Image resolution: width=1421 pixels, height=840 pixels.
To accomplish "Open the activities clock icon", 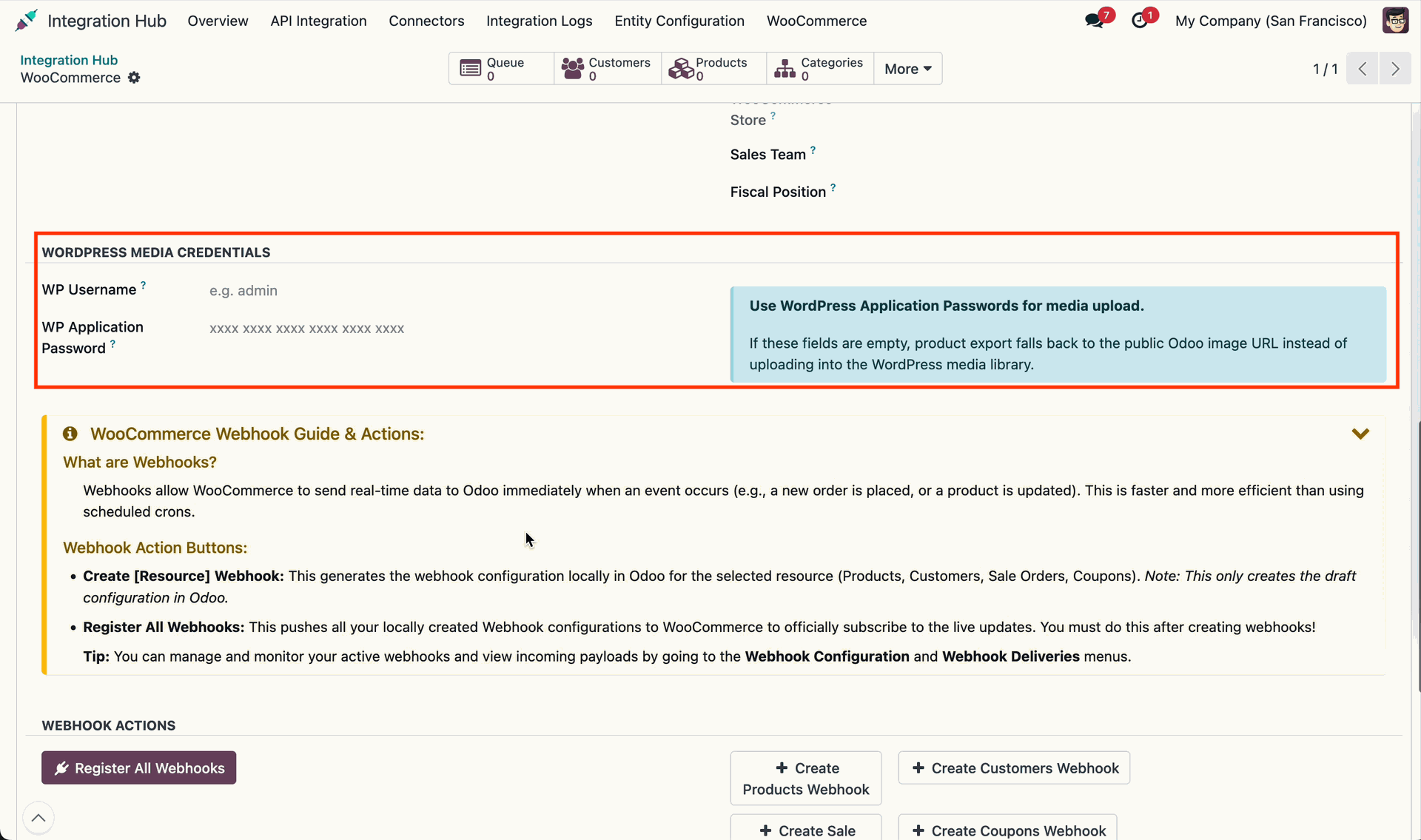I will [1140, 21].
